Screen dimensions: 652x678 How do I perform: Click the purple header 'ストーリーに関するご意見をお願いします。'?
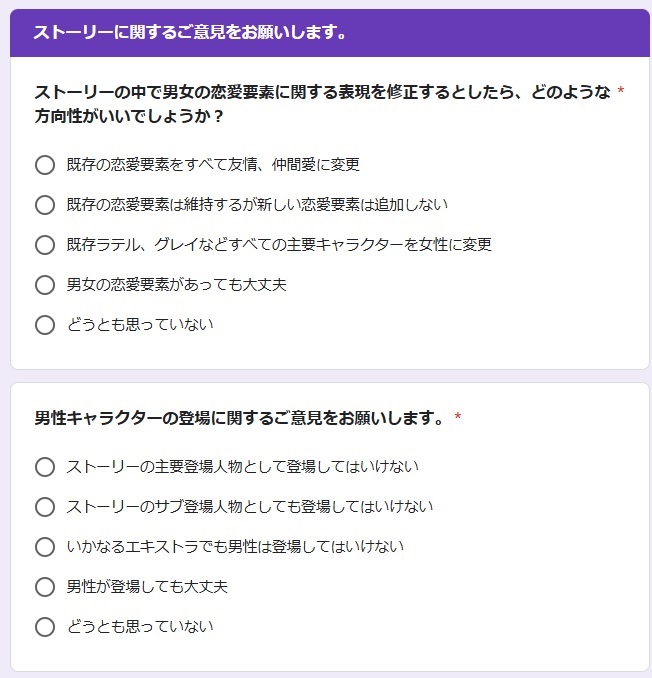click(x=190, y=32)
